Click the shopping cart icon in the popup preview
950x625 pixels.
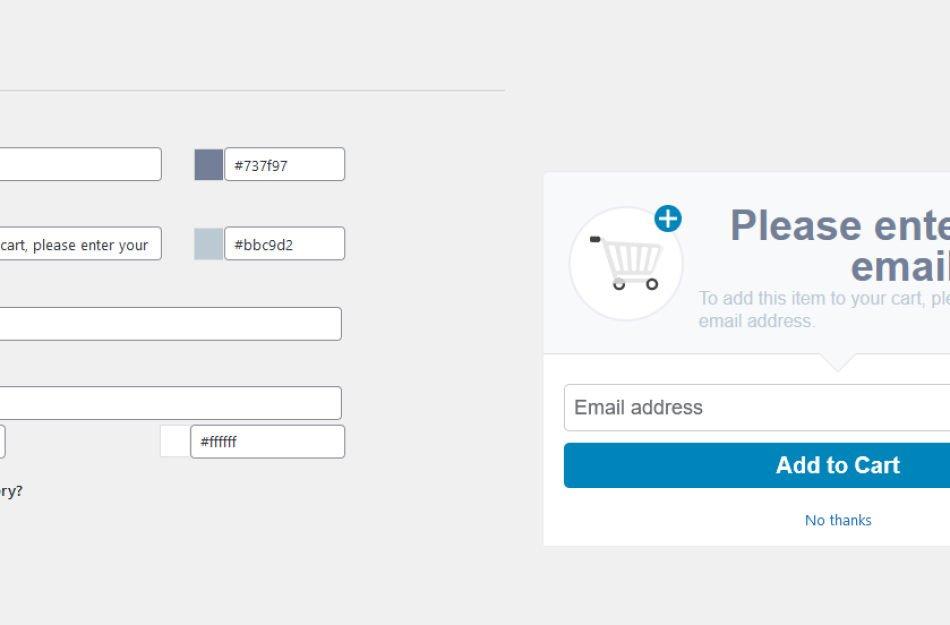[x=626, y=264]
